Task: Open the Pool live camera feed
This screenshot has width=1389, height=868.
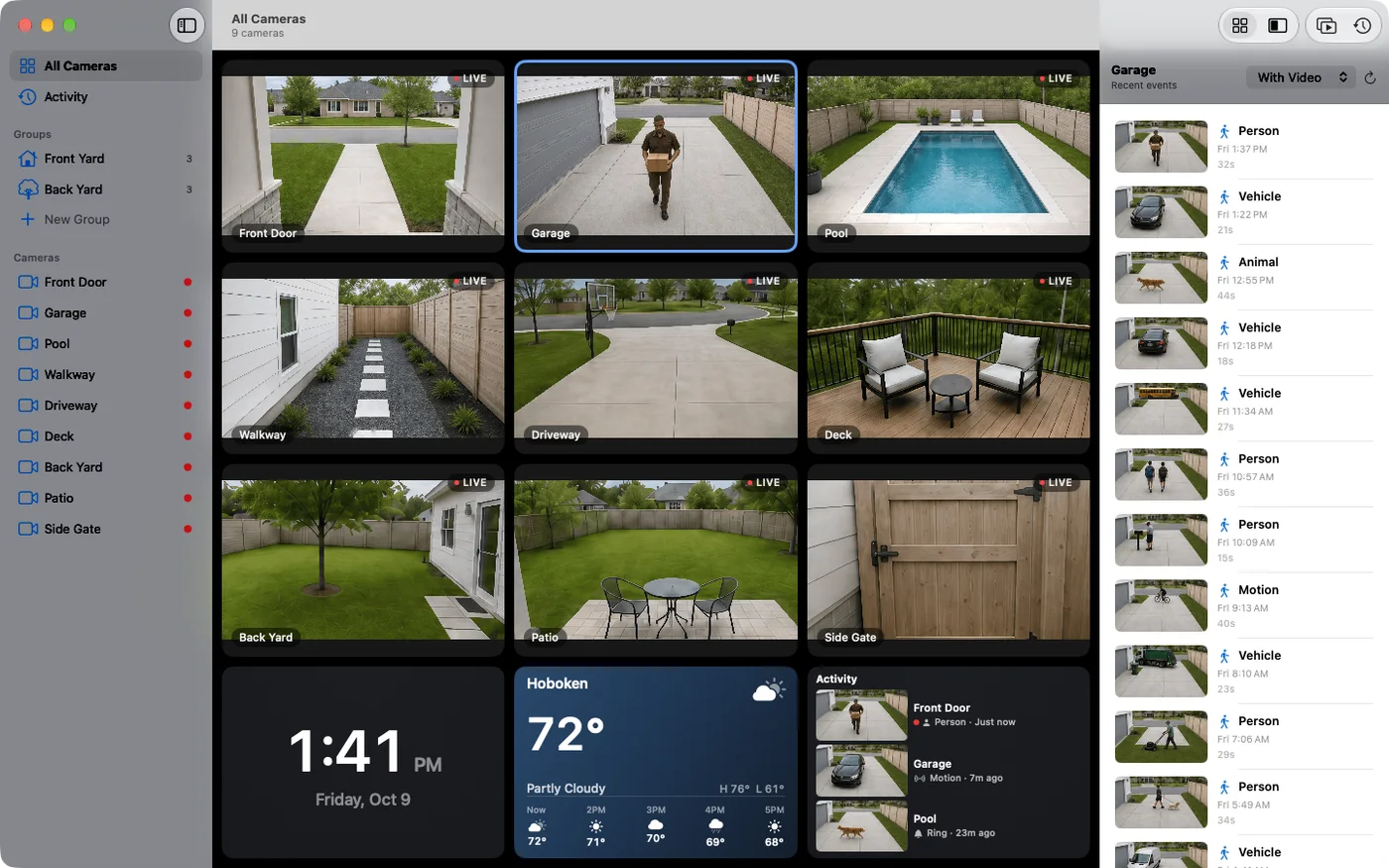Action: pos(948,156)
